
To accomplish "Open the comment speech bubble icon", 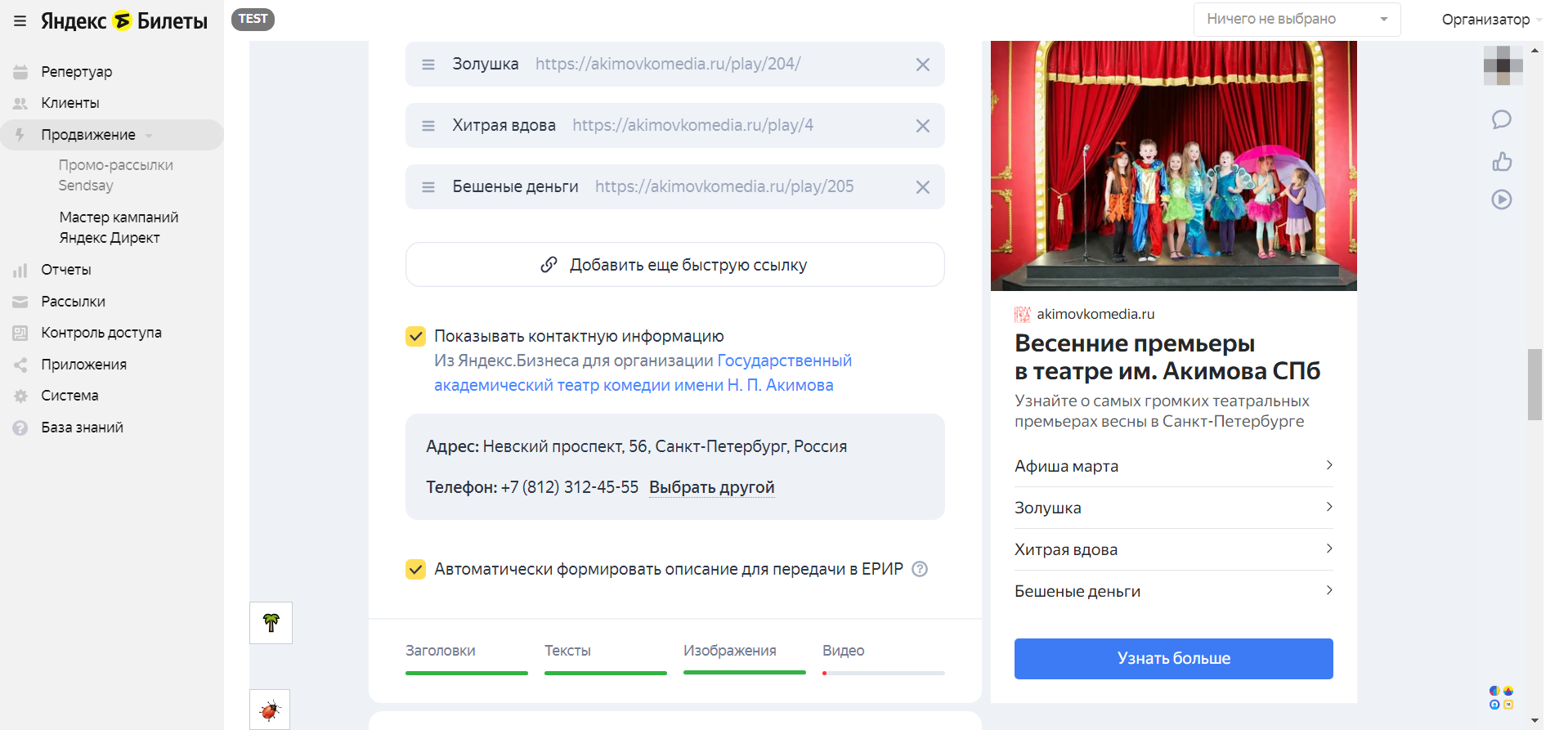I will click(1502, 120).
